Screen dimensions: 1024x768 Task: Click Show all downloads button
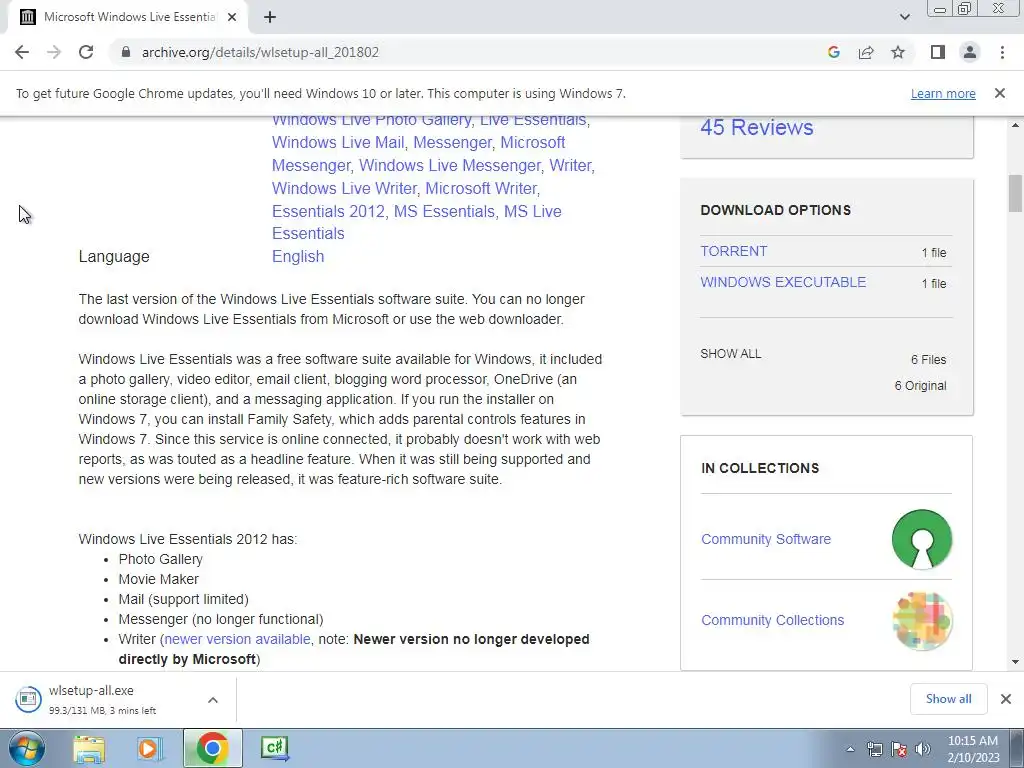[948, 699]
